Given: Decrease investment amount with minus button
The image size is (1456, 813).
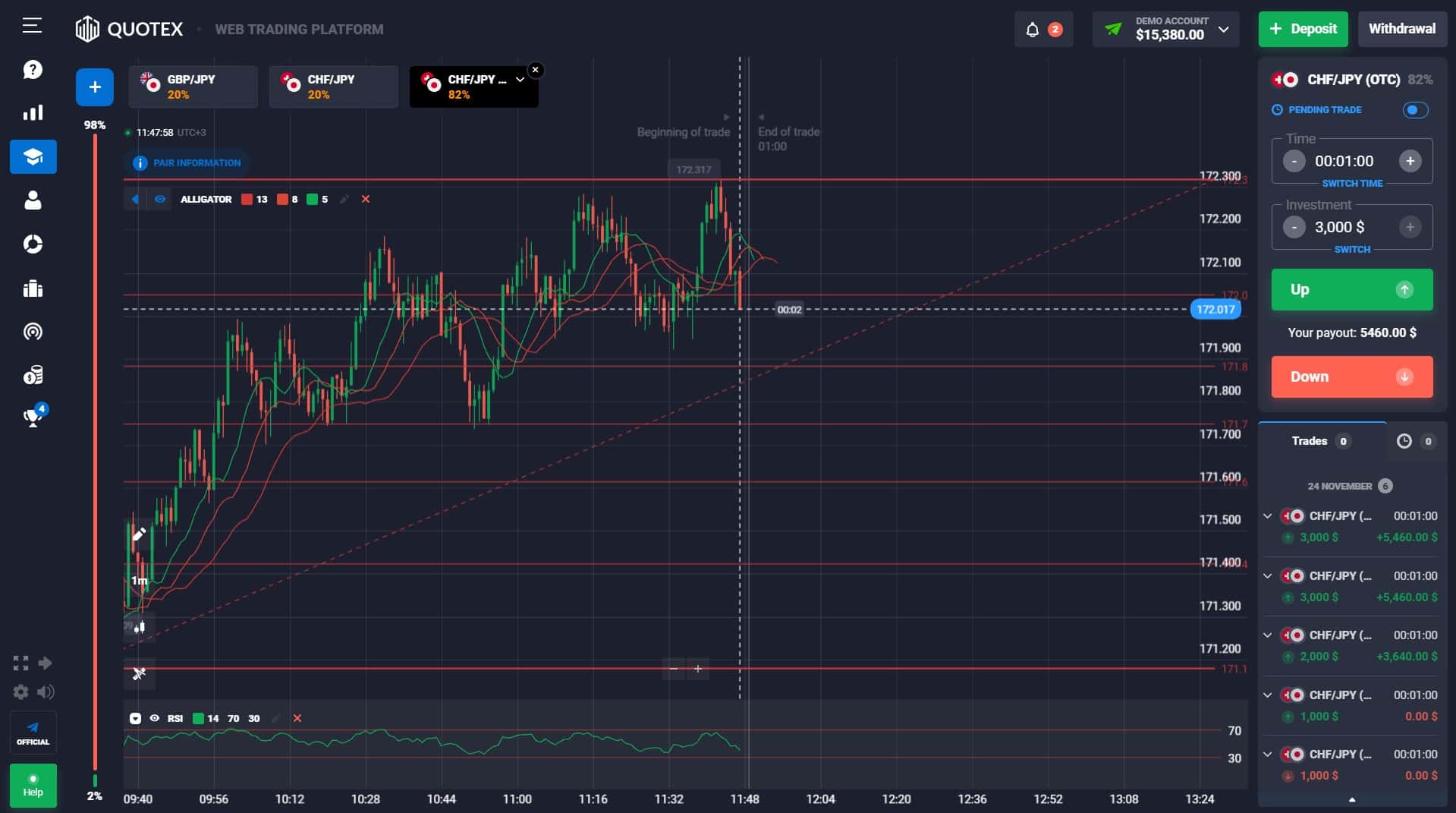Looking at the screenshot, I should (x=1294, y=227).
